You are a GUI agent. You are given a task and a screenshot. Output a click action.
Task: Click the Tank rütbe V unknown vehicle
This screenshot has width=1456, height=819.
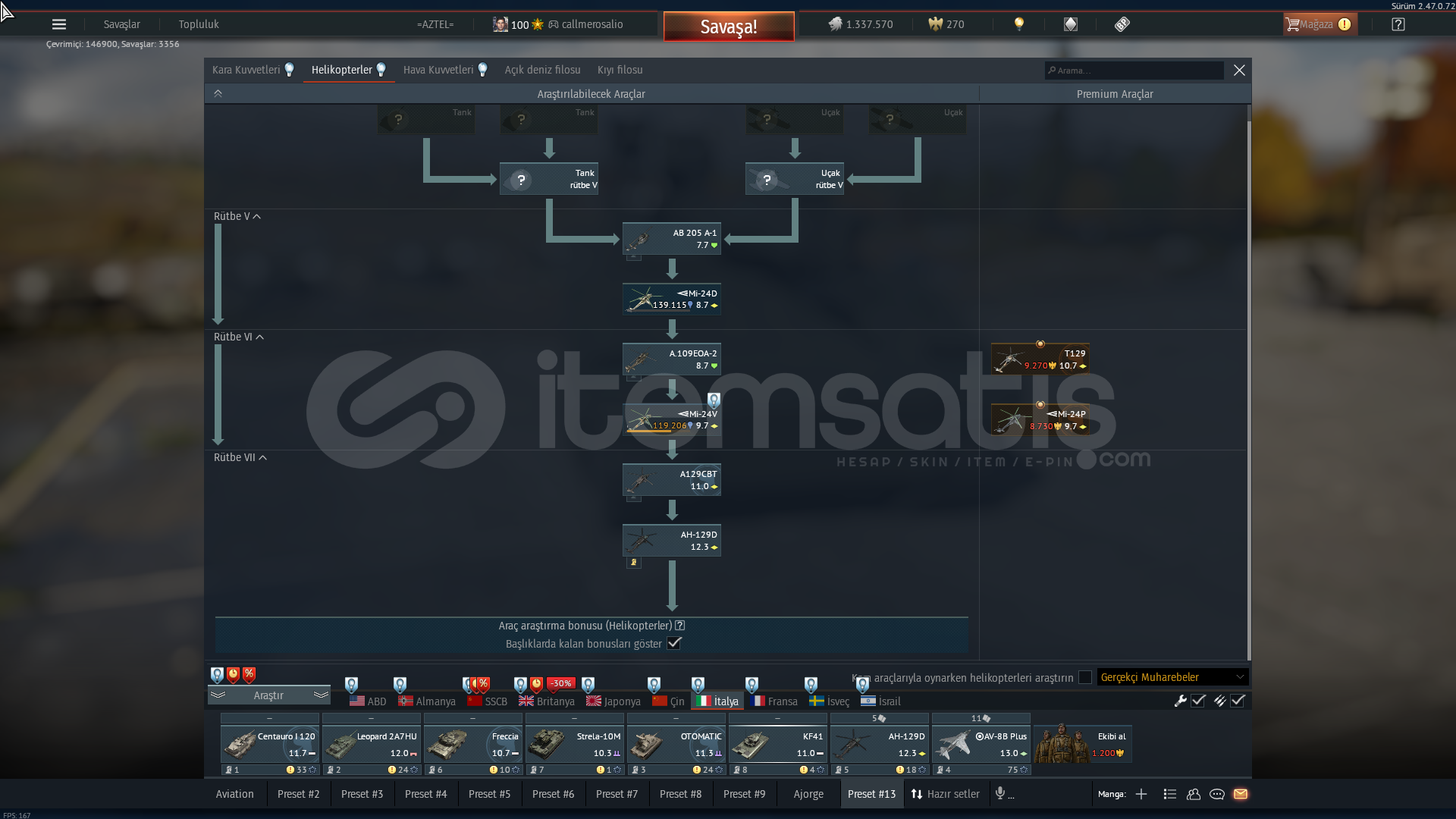549,179
